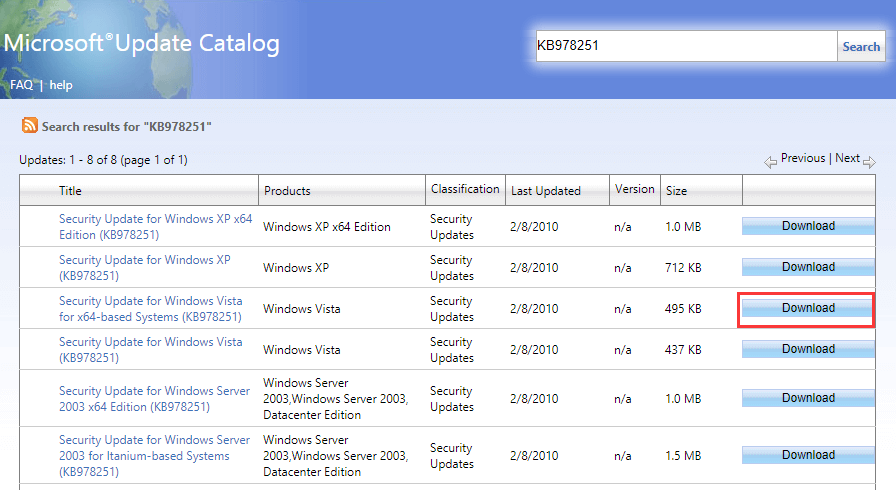Click the Previous page arrow icon
Screen dimensions: 896x490
click(771, 161)
